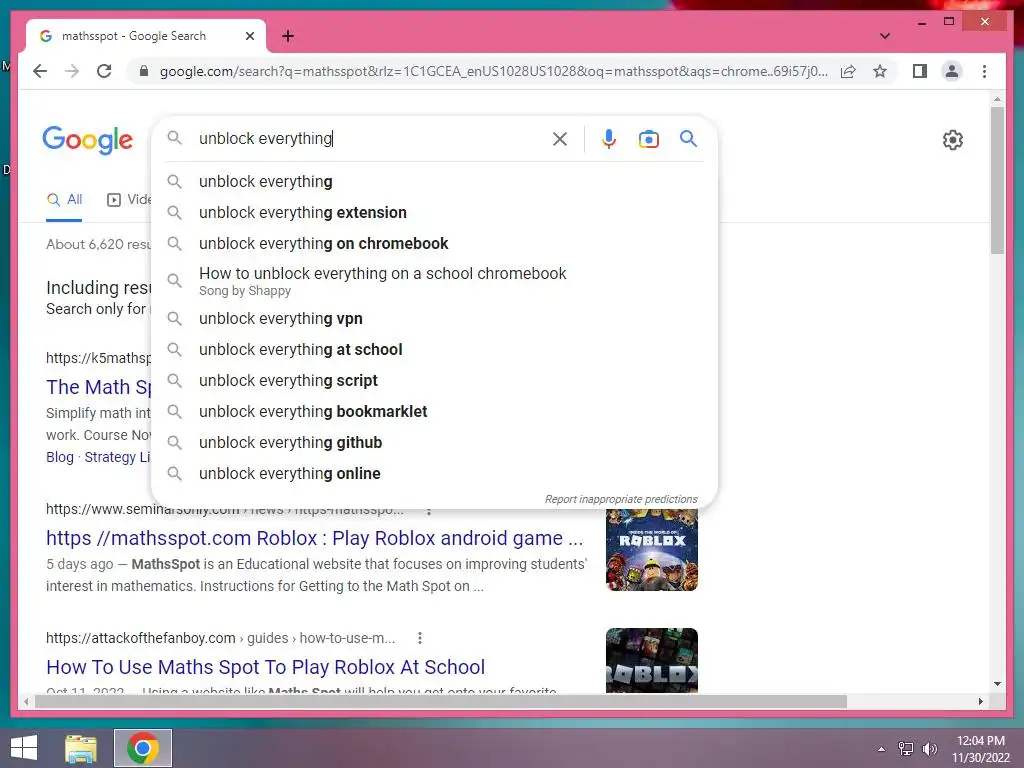
Task: Choose 'unblock everything extension' suggestion
Action: 434,212
